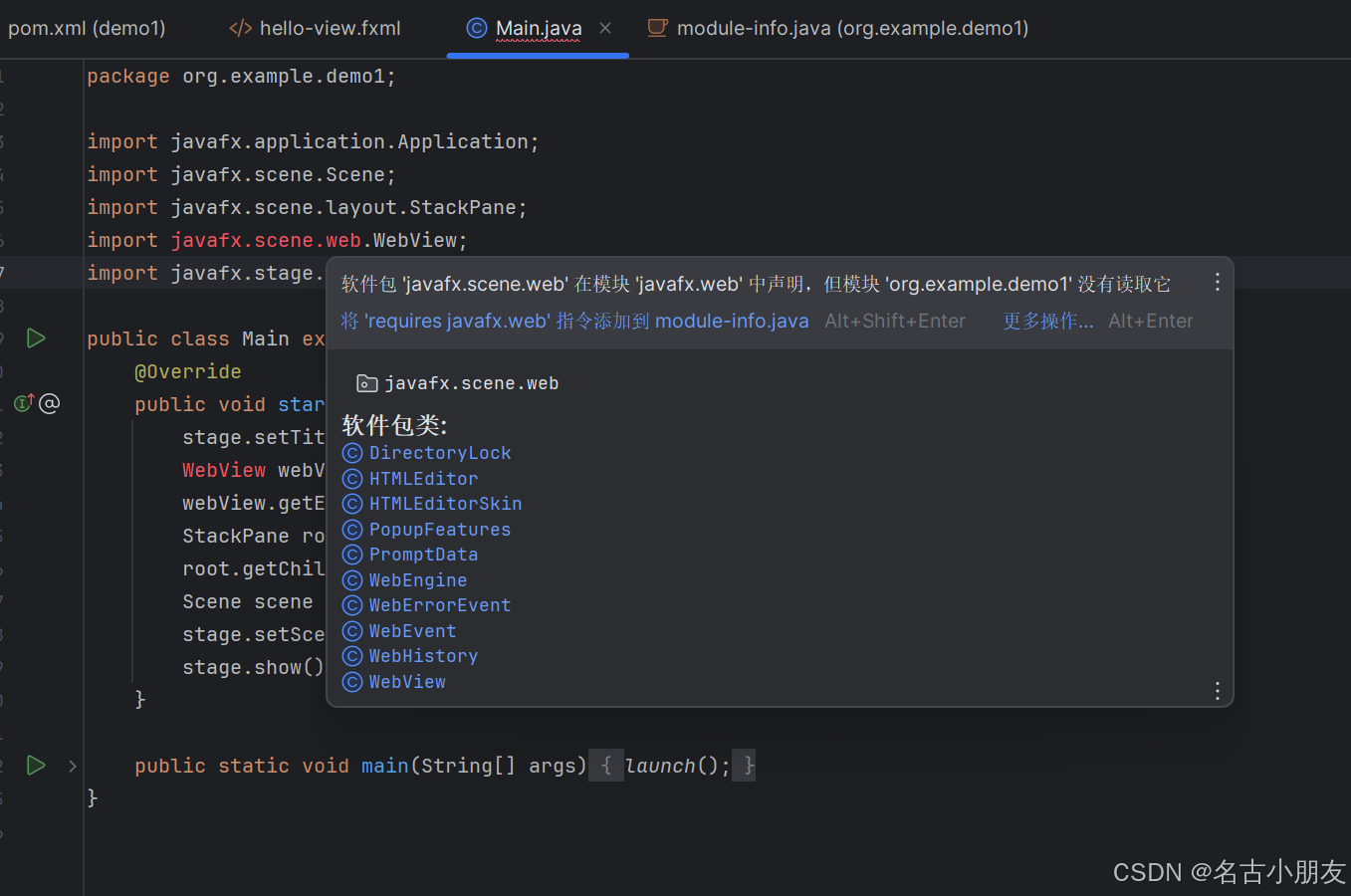Open the HTMLEditor class link
Screen dimensions: 1351x896
424,479
